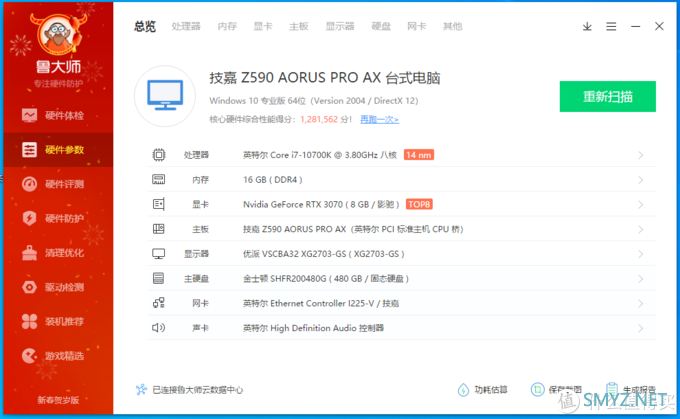Click the download arrow icon in title bar

587,26
